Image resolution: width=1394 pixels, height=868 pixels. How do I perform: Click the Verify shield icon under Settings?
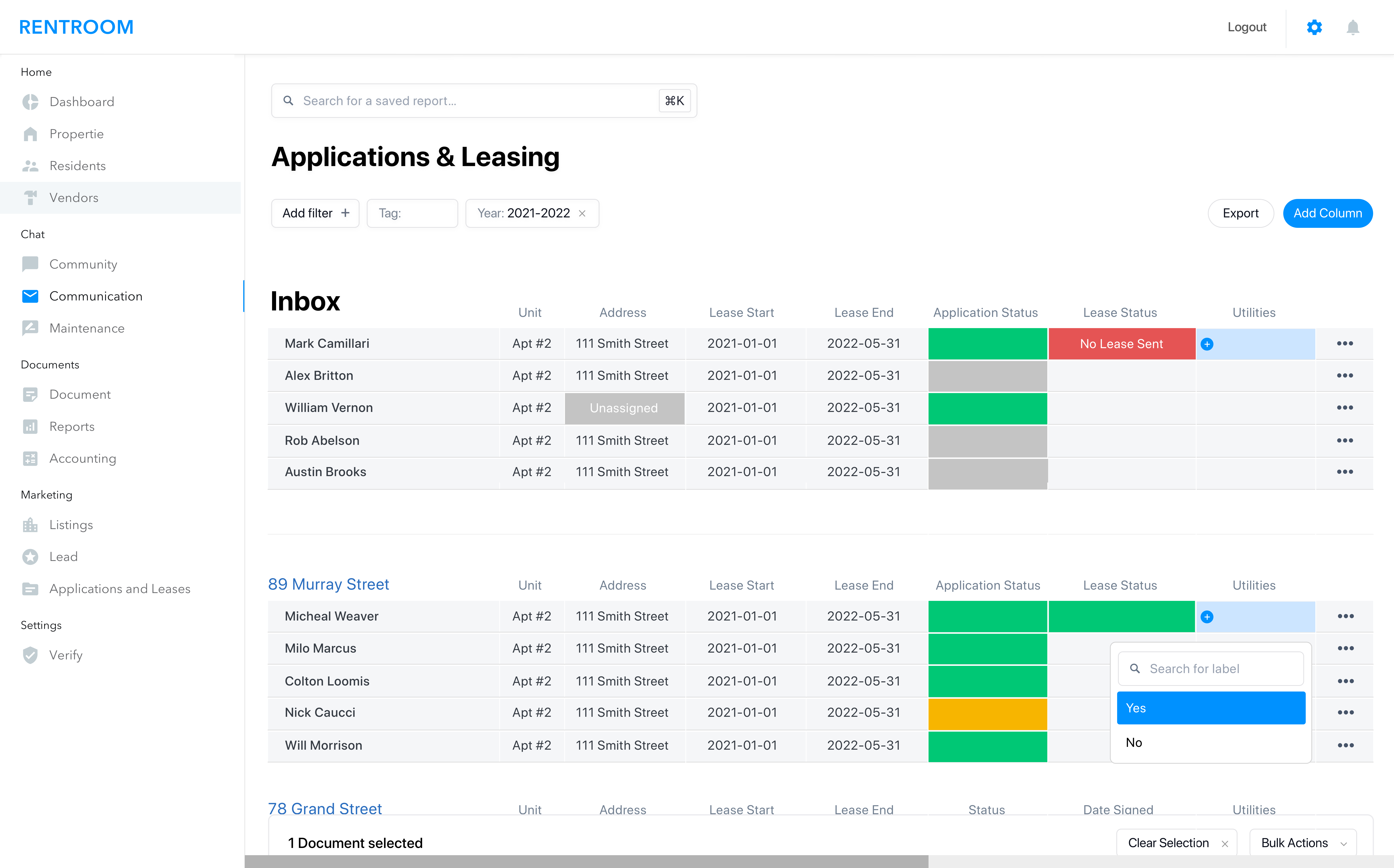[30, 655]
